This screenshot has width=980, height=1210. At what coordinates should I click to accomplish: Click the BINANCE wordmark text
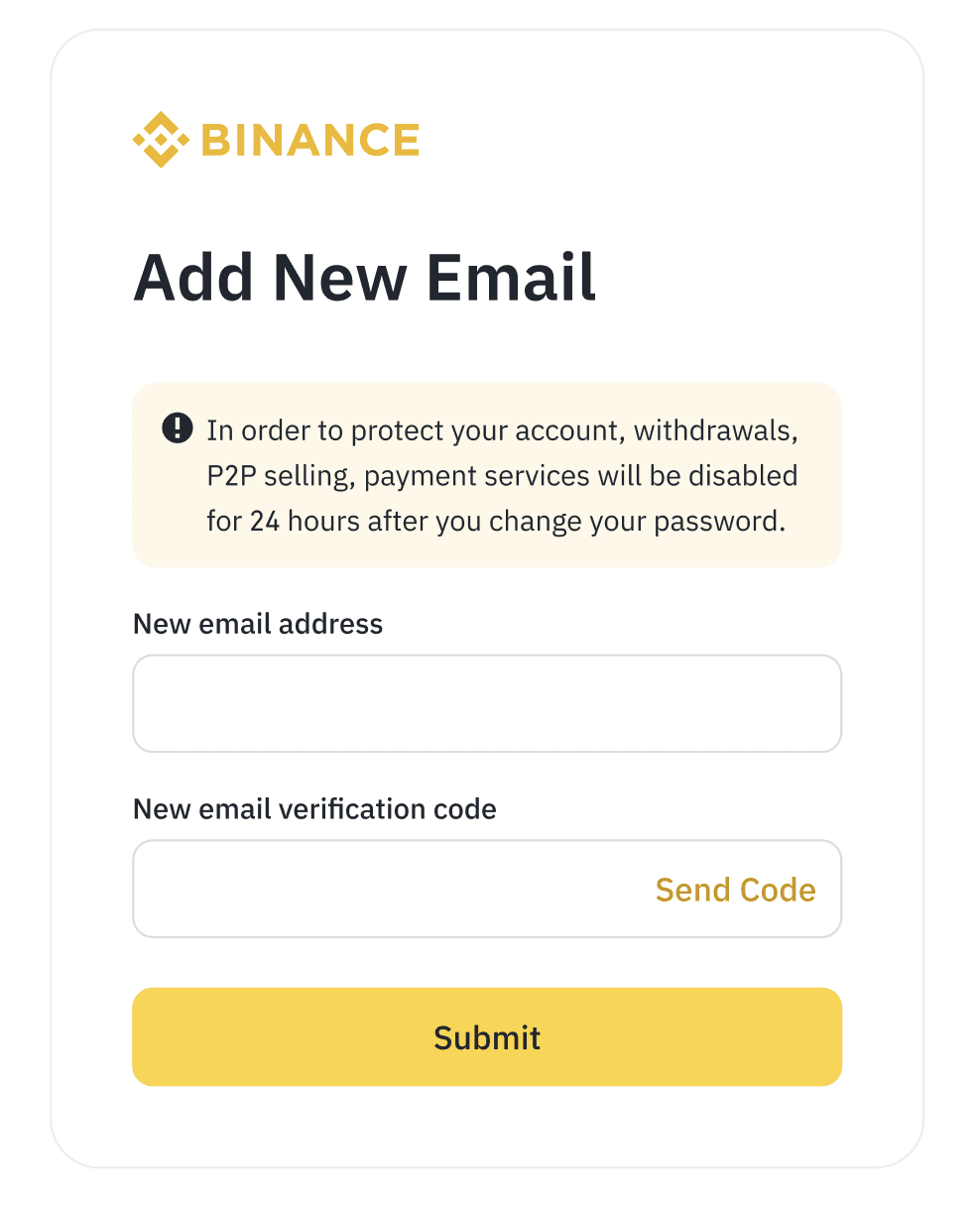point(310,141)
